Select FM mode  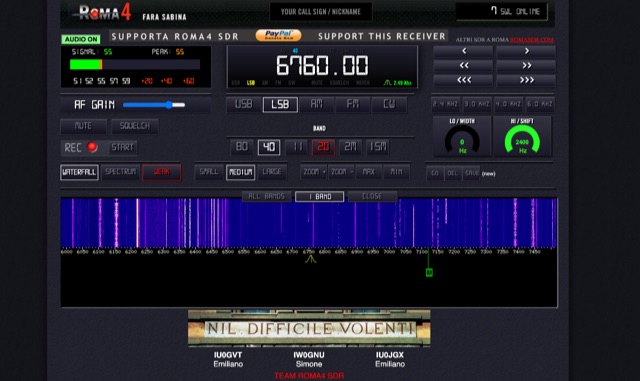pyautogui.click(x=353, y=105)
